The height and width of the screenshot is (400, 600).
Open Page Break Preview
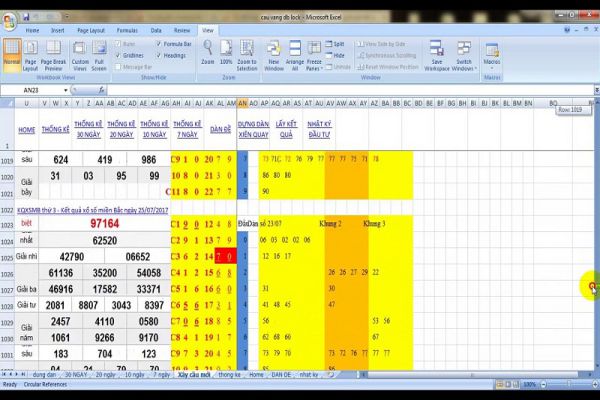pos(53,56)
